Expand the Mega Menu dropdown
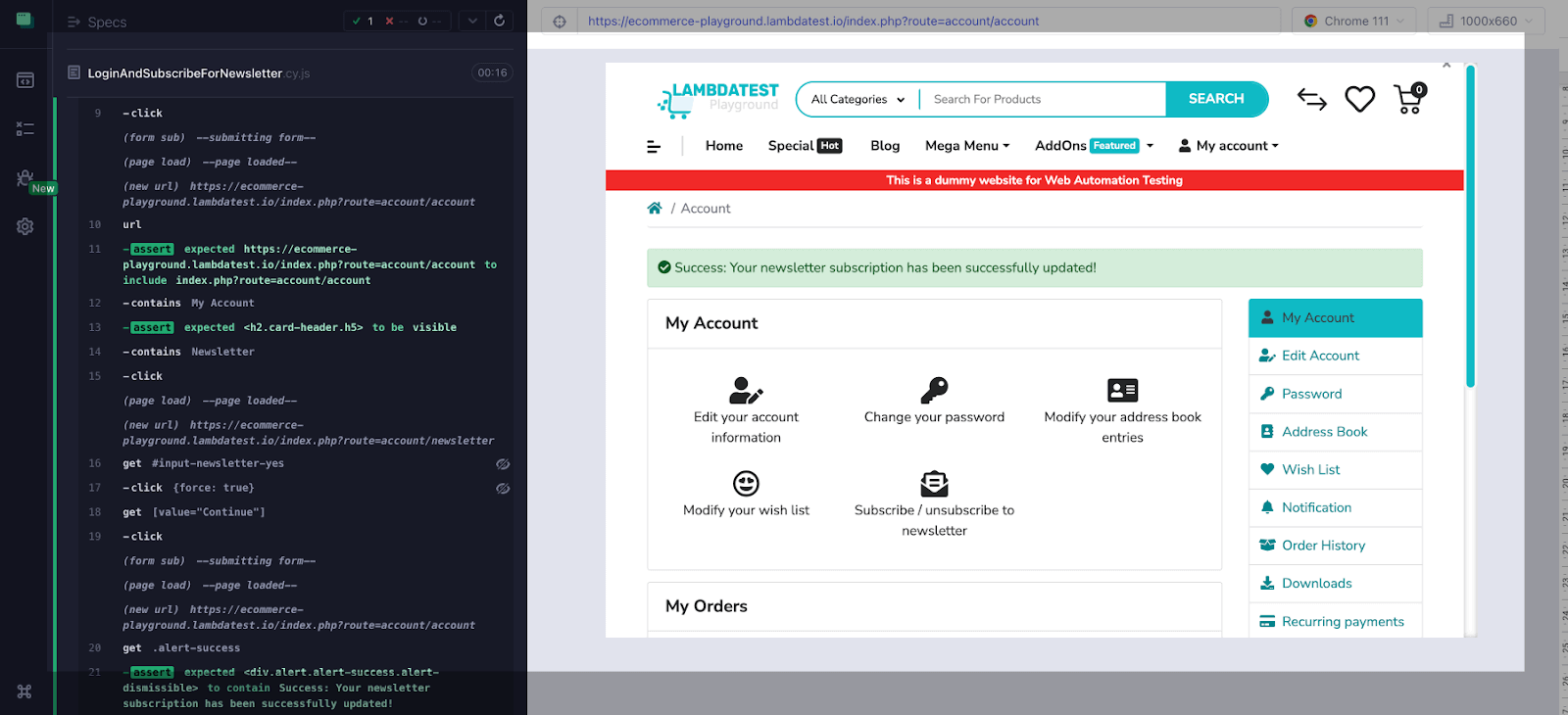Screen dimensions: 1568x715 [x=967, y=146]
